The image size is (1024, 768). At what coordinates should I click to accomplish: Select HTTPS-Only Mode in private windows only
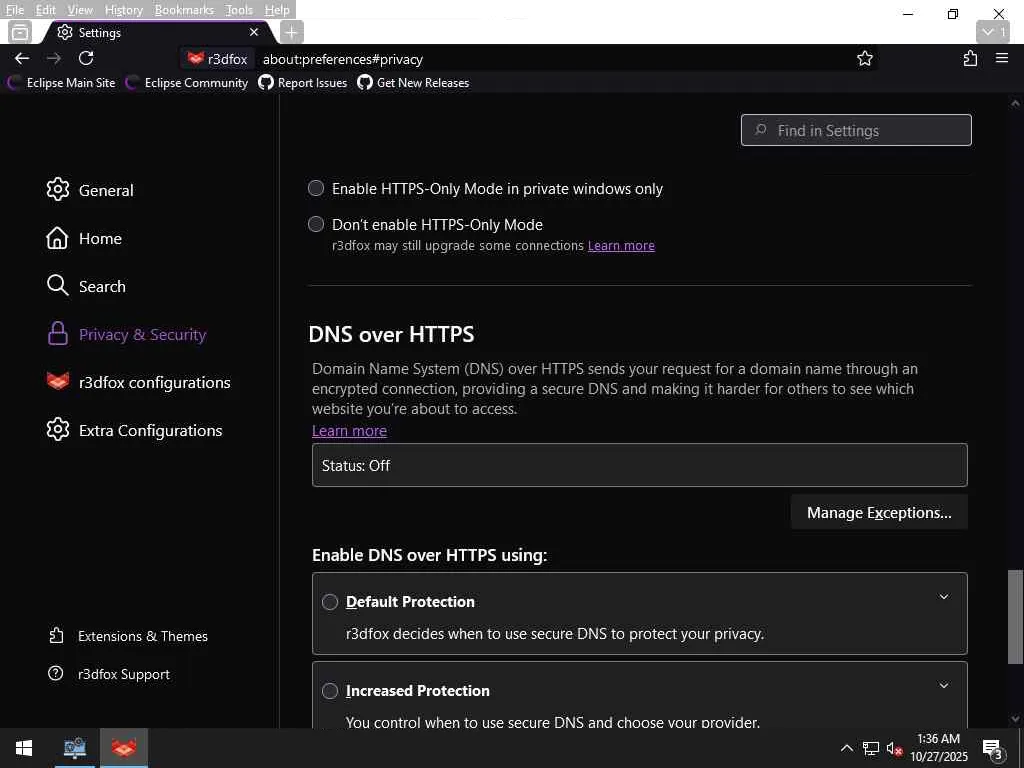[316, 188]
